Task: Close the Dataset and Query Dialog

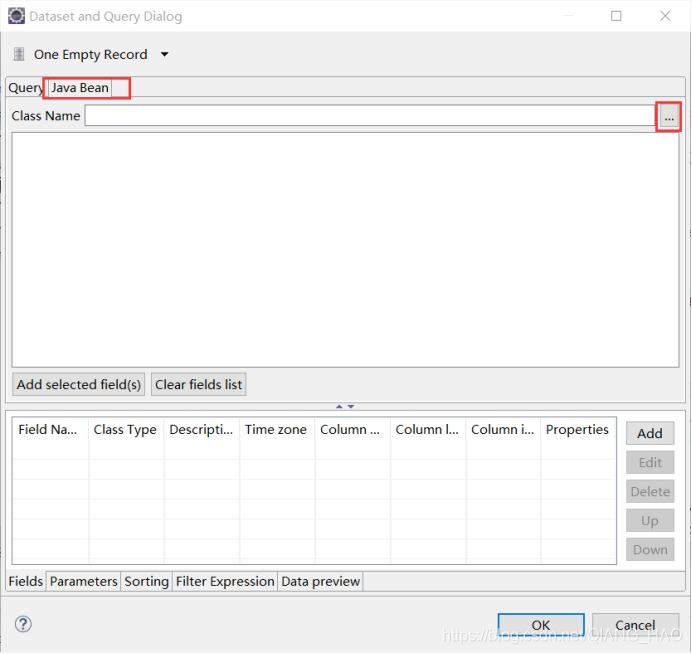Action: [x=665, y=16]
